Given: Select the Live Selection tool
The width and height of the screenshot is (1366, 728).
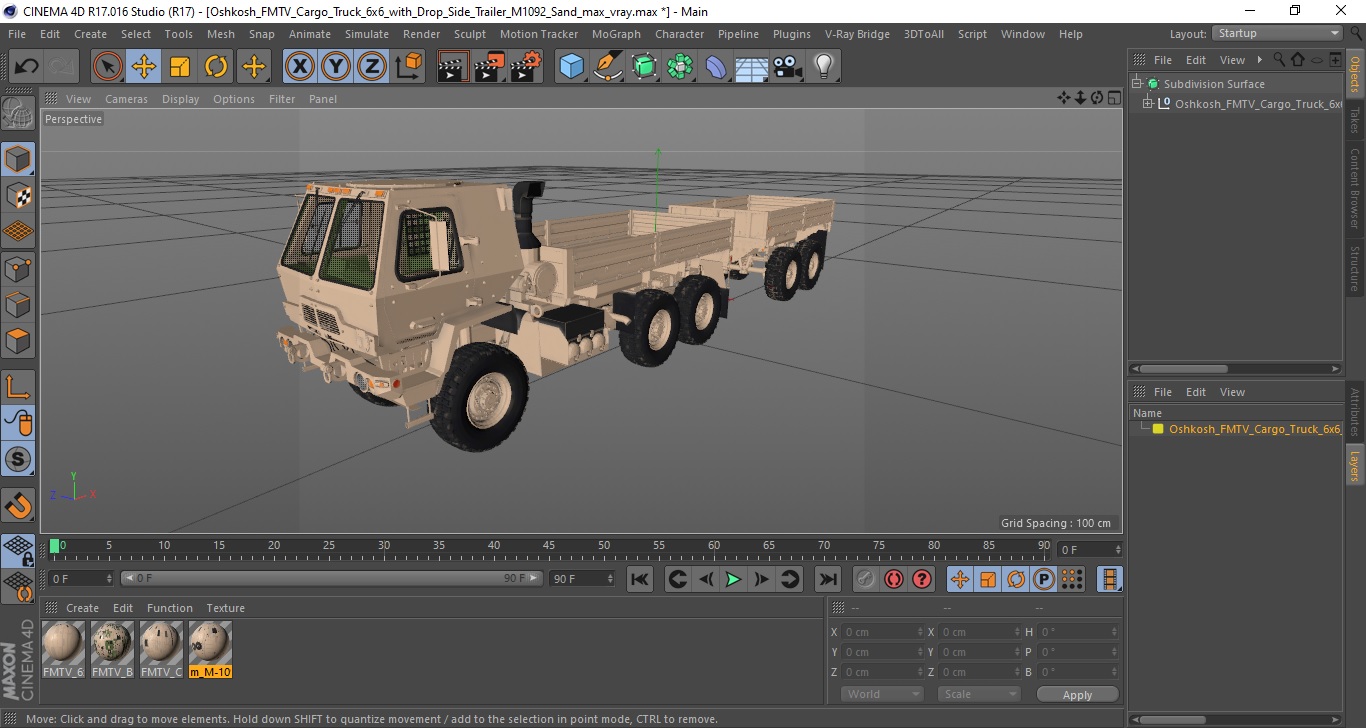Looking at the screenshot, I should point(108,67).
